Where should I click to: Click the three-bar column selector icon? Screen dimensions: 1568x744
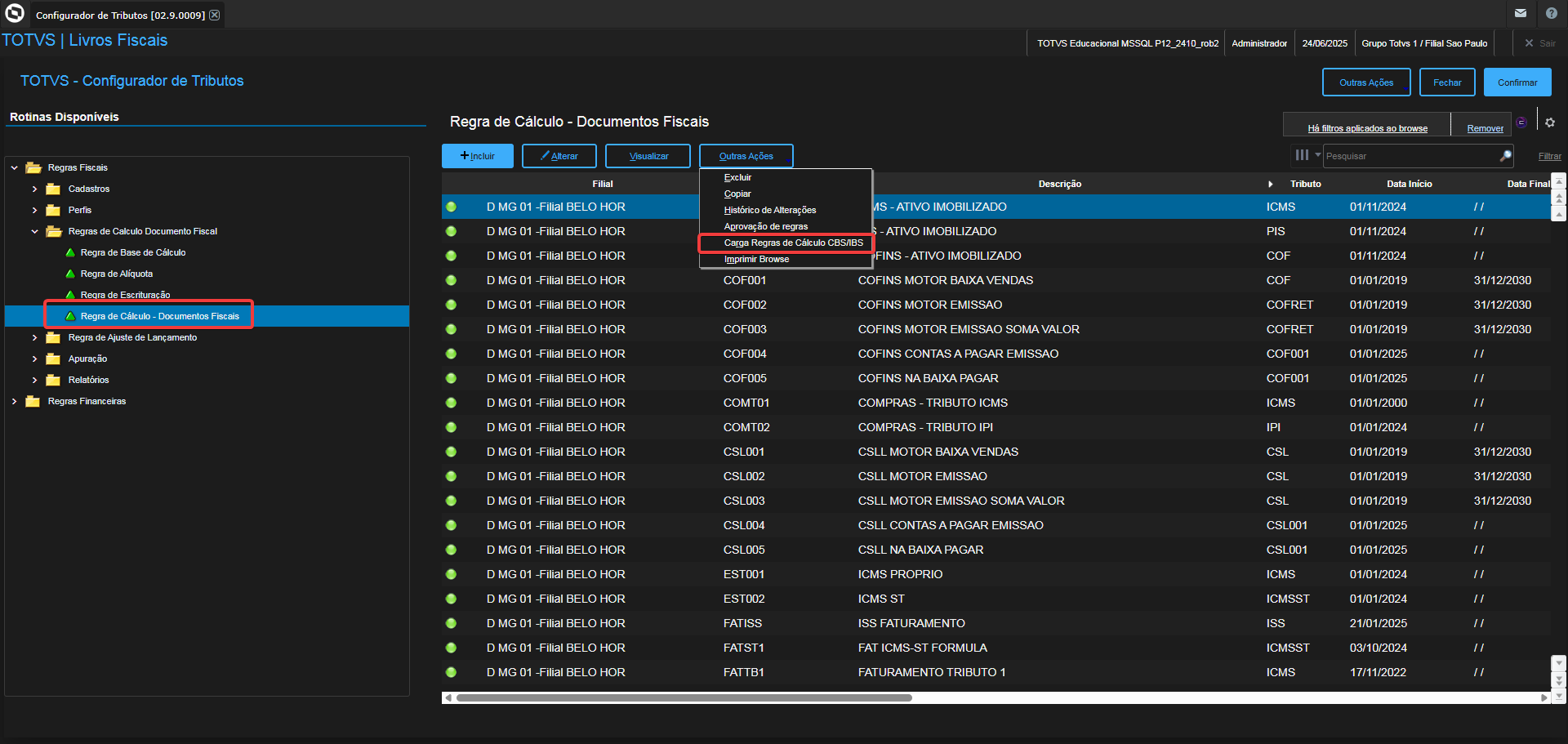(1302, 154)
